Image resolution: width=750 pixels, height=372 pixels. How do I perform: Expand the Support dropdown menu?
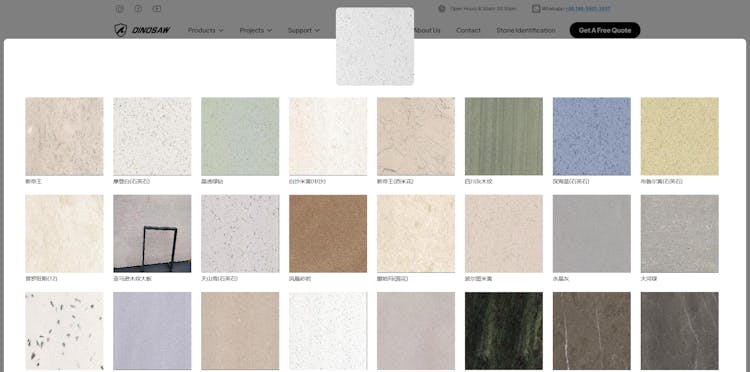(303, 30)
